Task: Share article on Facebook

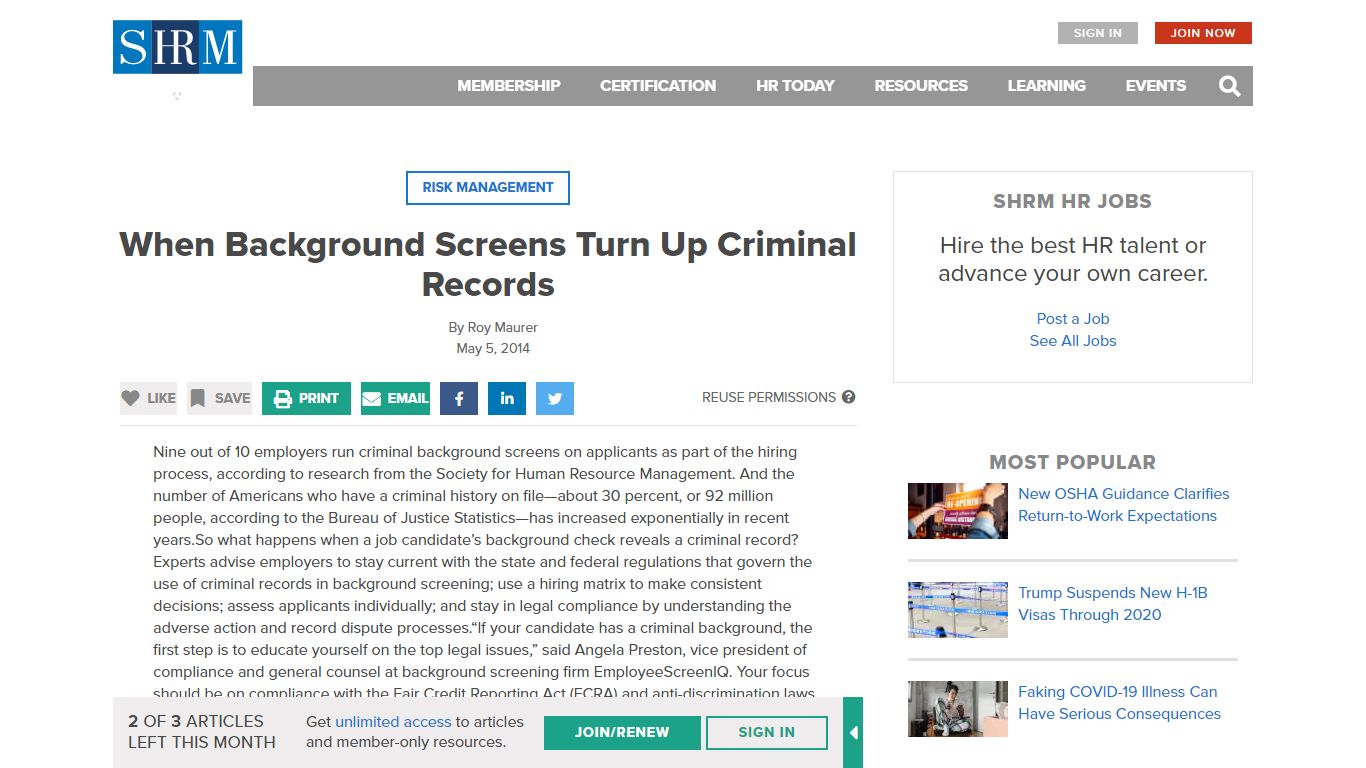Action: (459, 398)
